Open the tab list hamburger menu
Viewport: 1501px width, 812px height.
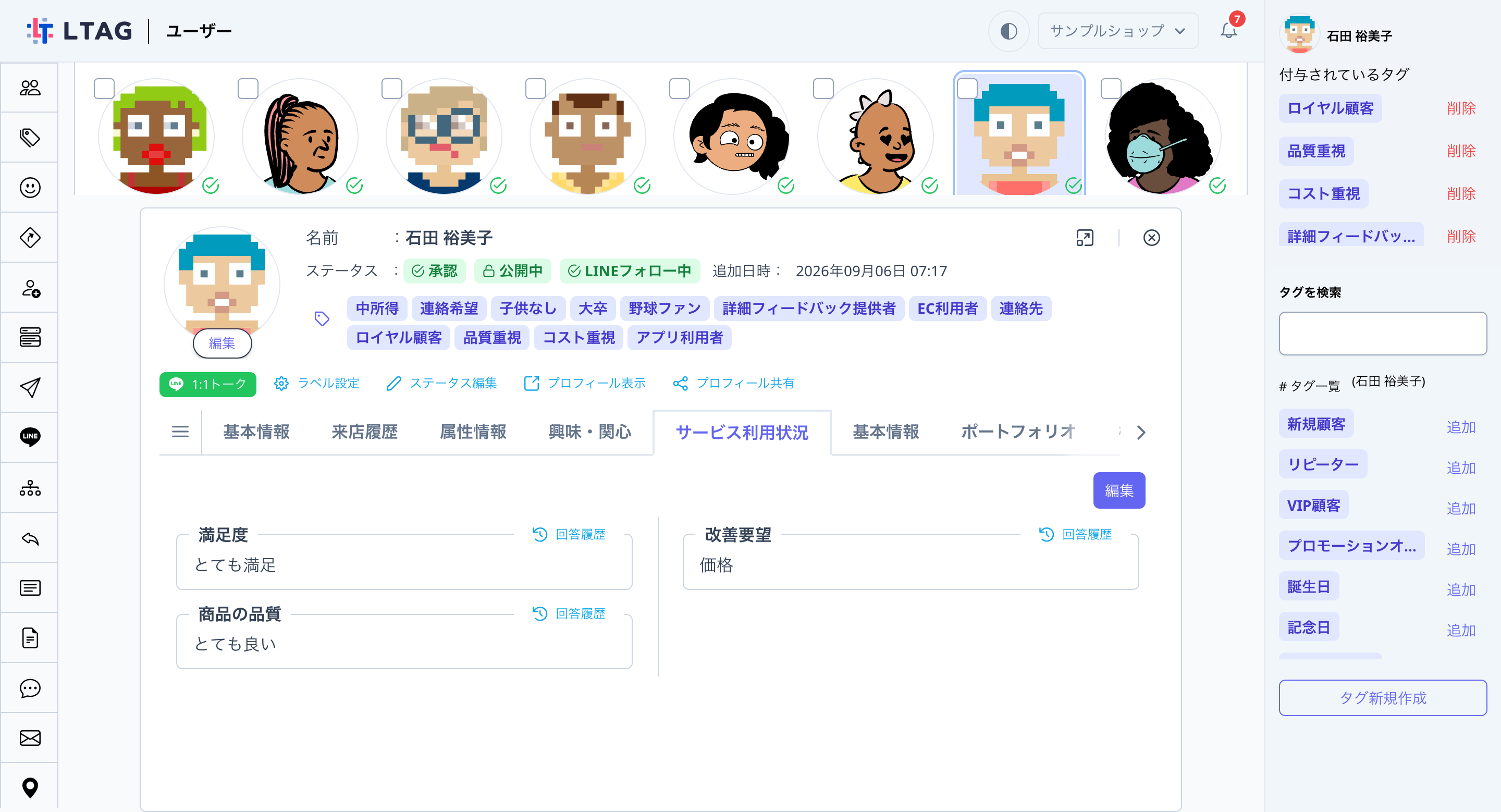pyautogui.click(x=181, y=432)
